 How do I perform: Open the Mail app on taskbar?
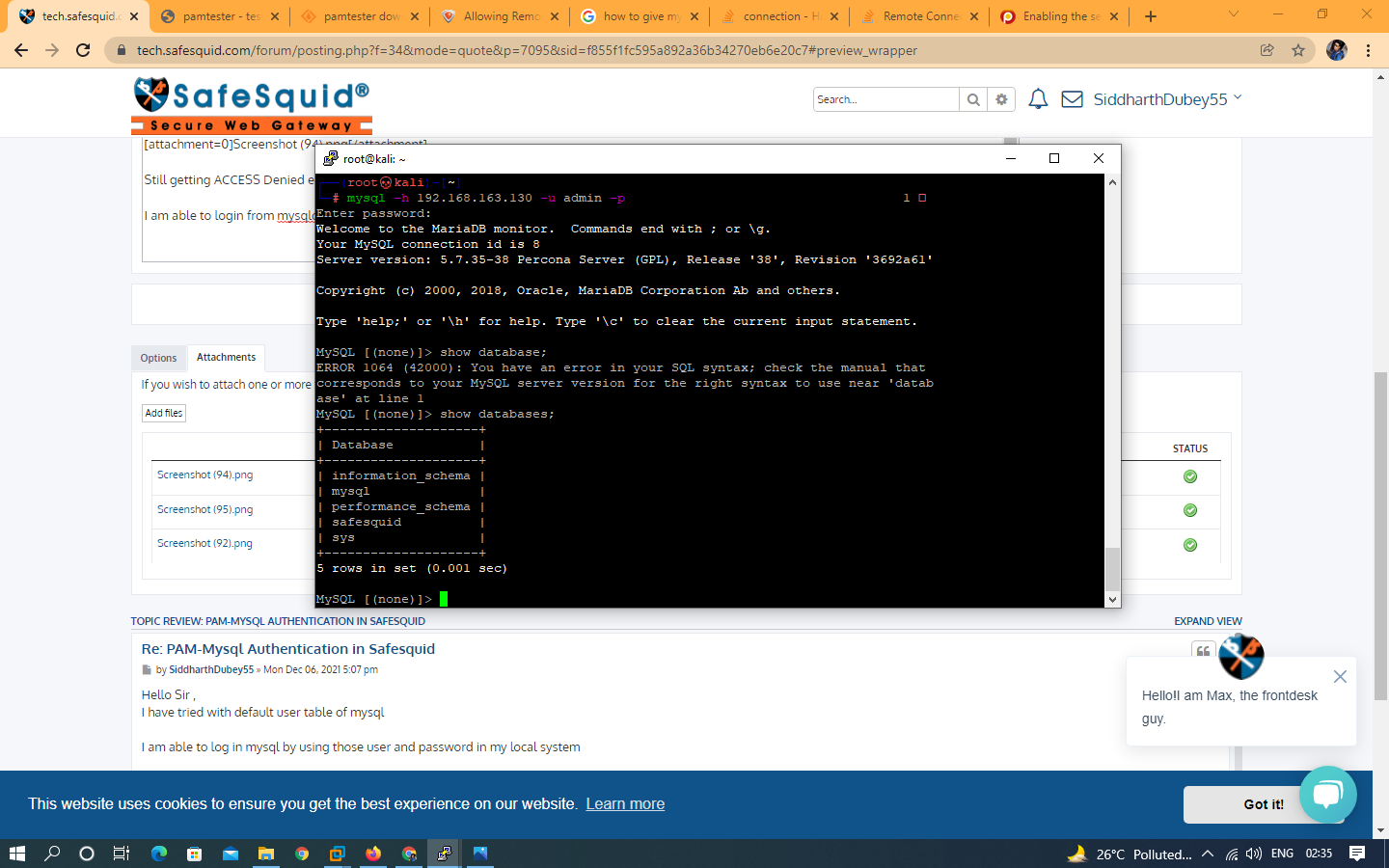230,854
